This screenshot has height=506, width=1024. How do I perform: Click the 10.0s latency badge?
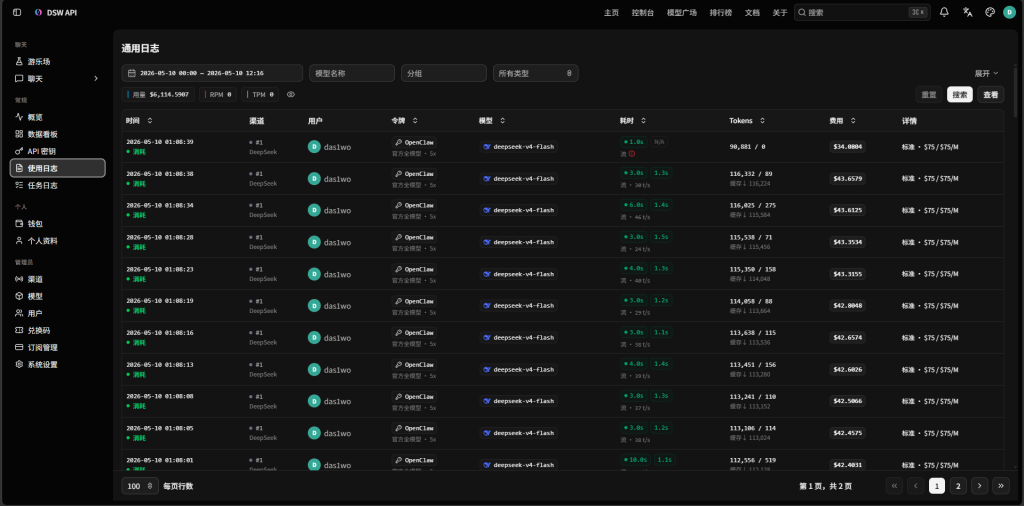[x=635, y=459]
